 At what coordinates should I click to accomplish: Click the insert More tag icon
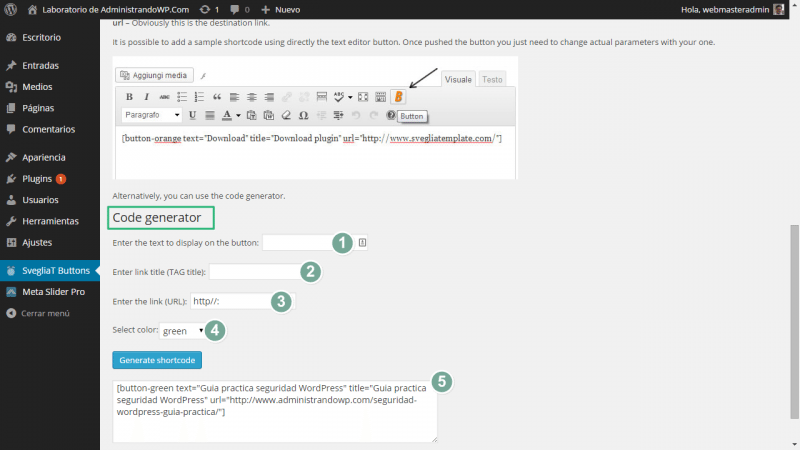(321, 96)
